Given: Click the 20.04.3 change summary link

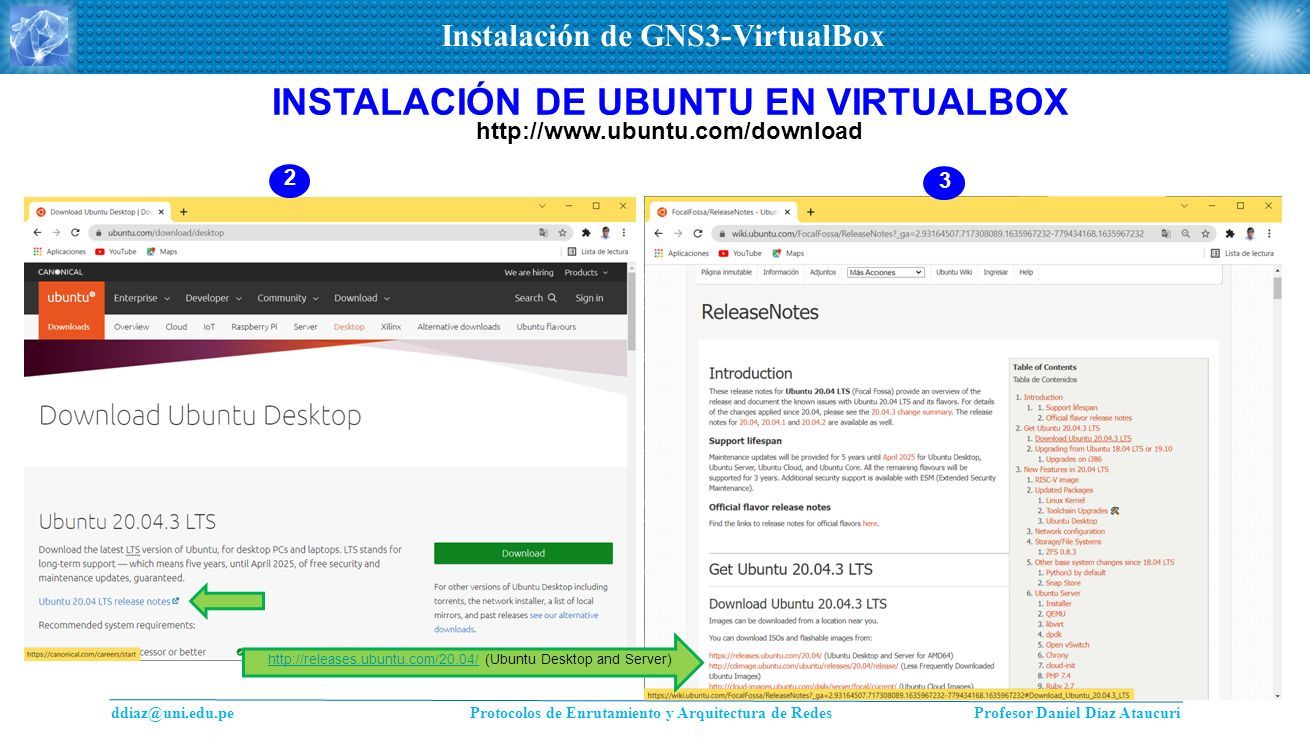Looking at the screenshot, I should tap(911, 412).
